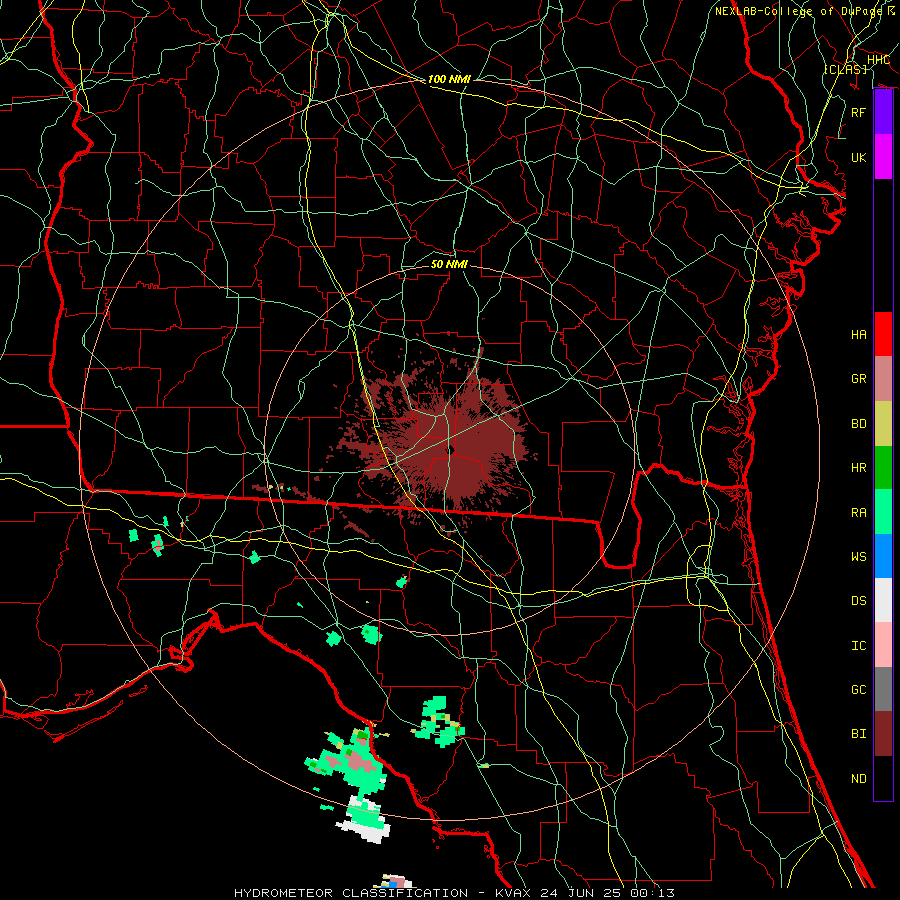Click the BD legend label

858,424
